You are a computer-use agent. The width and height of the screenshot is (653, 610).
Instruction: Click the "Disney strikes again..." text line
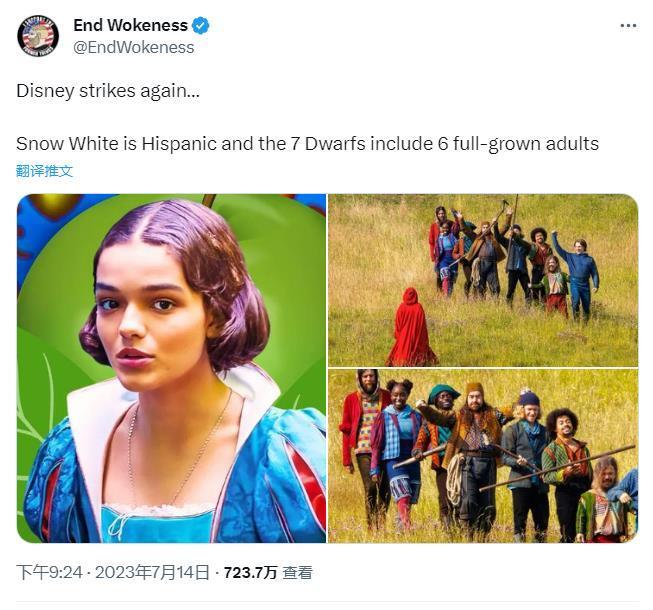click(x=108, y=91)
